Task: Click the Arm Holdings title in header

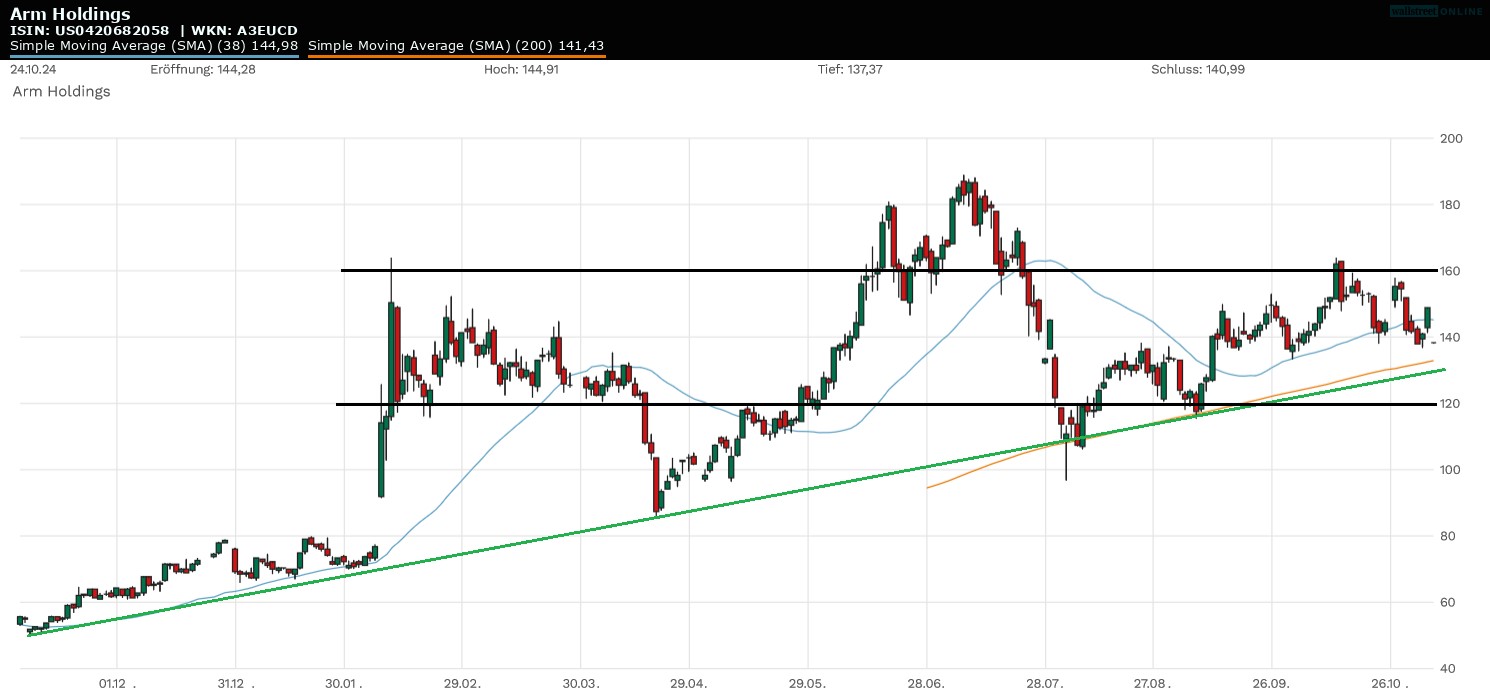Action: click(x=70, y=14)
